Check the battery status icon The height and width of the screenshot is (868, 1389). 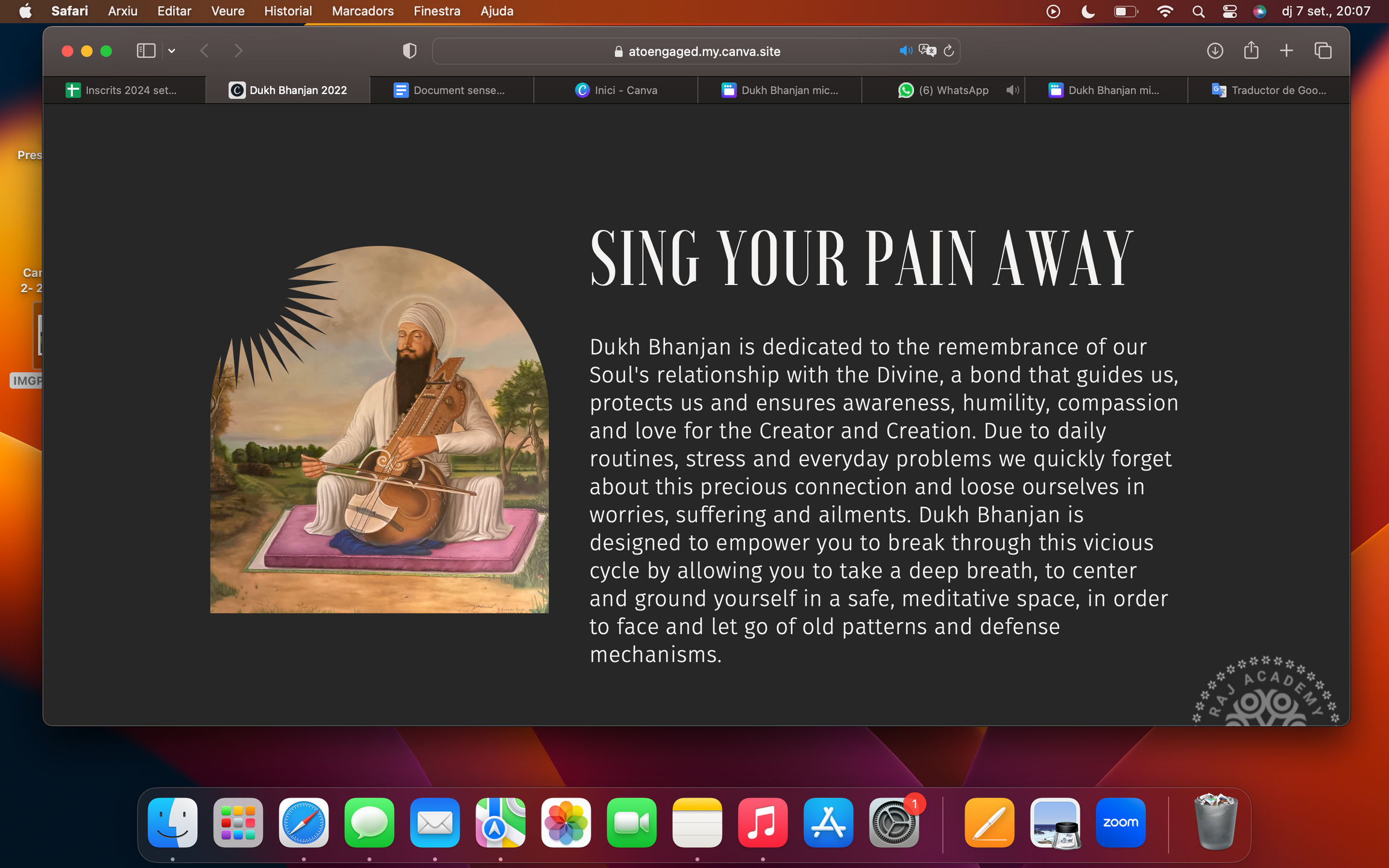click(x=1125, y=11)
